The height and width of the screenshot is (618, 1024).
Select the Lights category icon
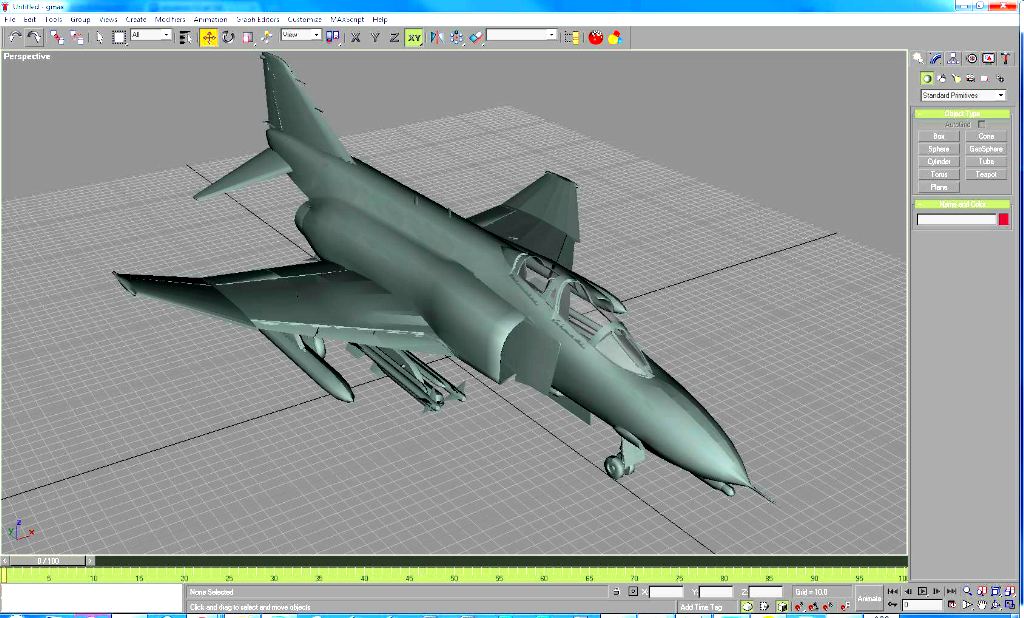(956, 78)
